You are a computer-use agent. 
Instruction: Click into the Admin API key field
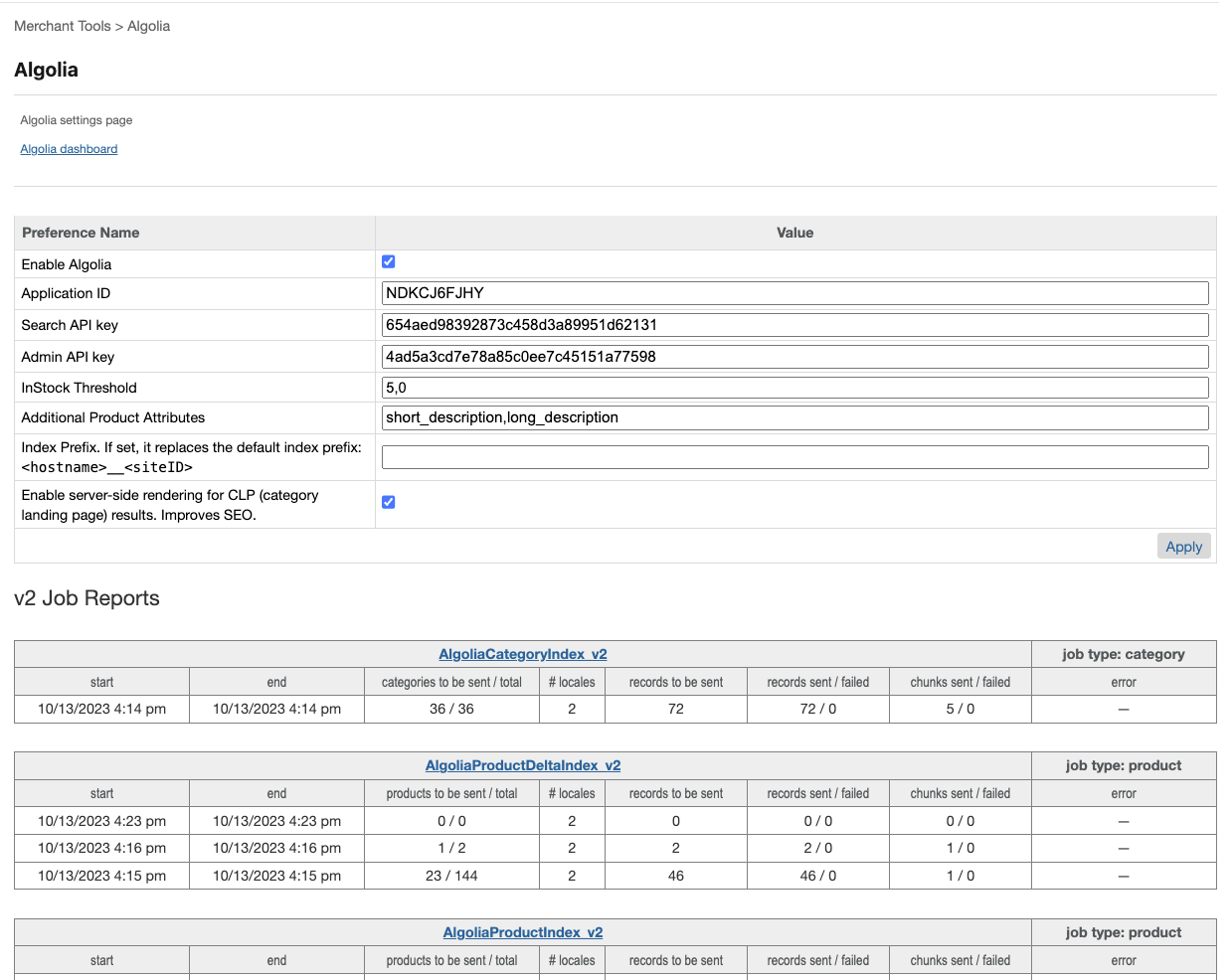pos(795,357)
